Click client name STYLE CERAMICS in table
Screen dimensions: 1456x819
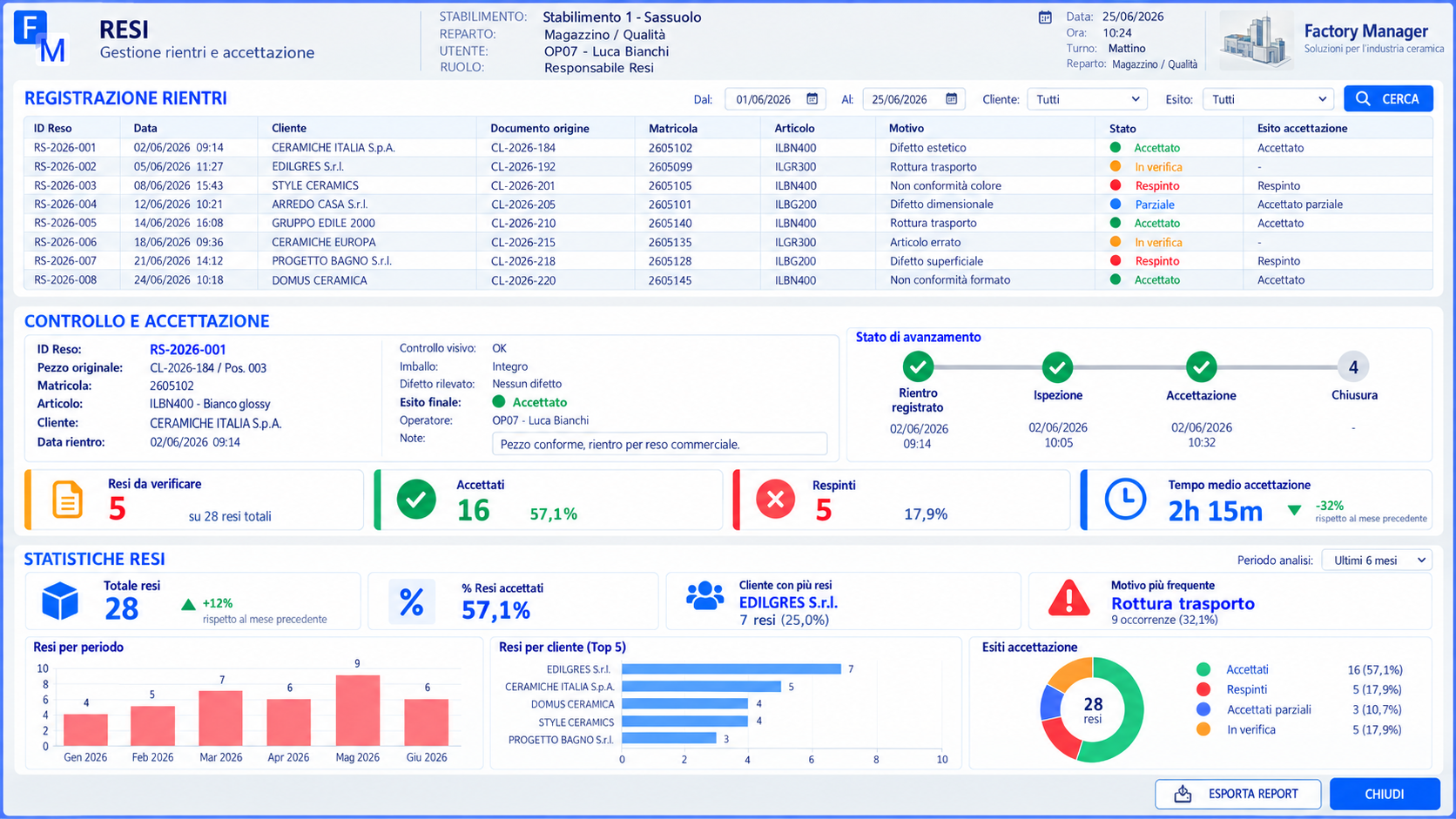pyautogui.click(x=315, y=185)
